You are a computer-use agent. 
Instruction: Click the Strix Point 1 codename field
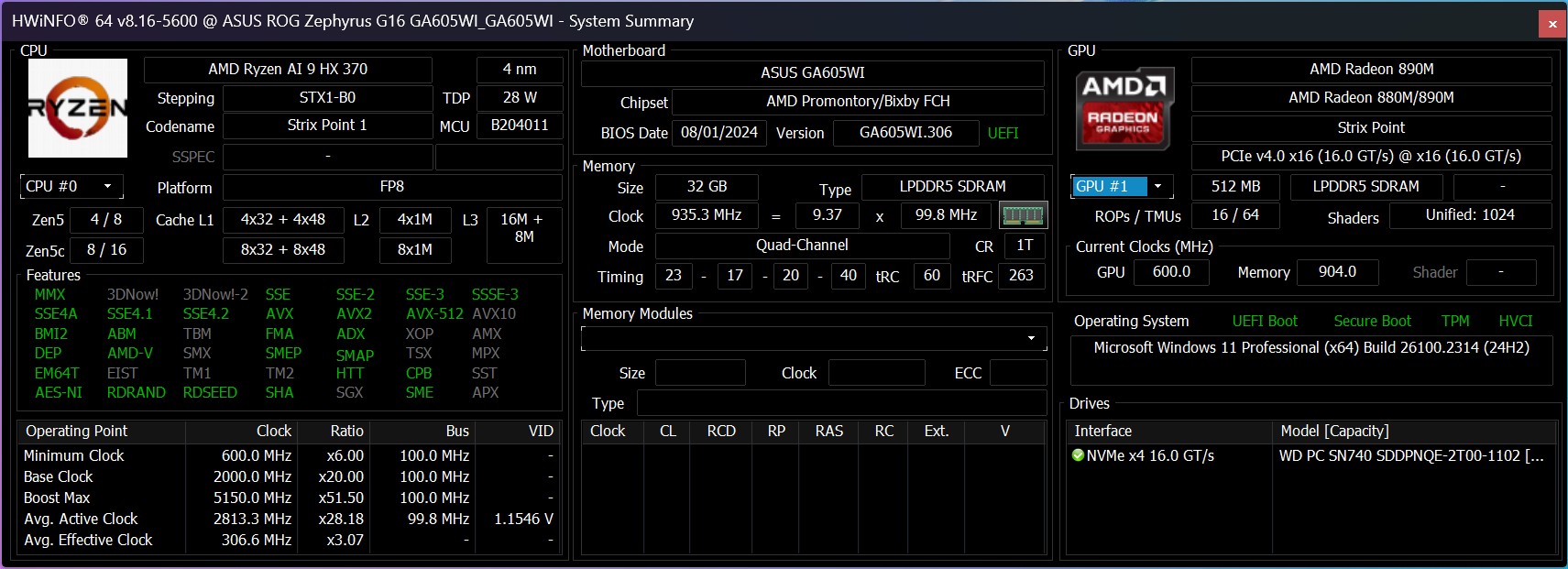pyautogui.click(x=327, y=126)
